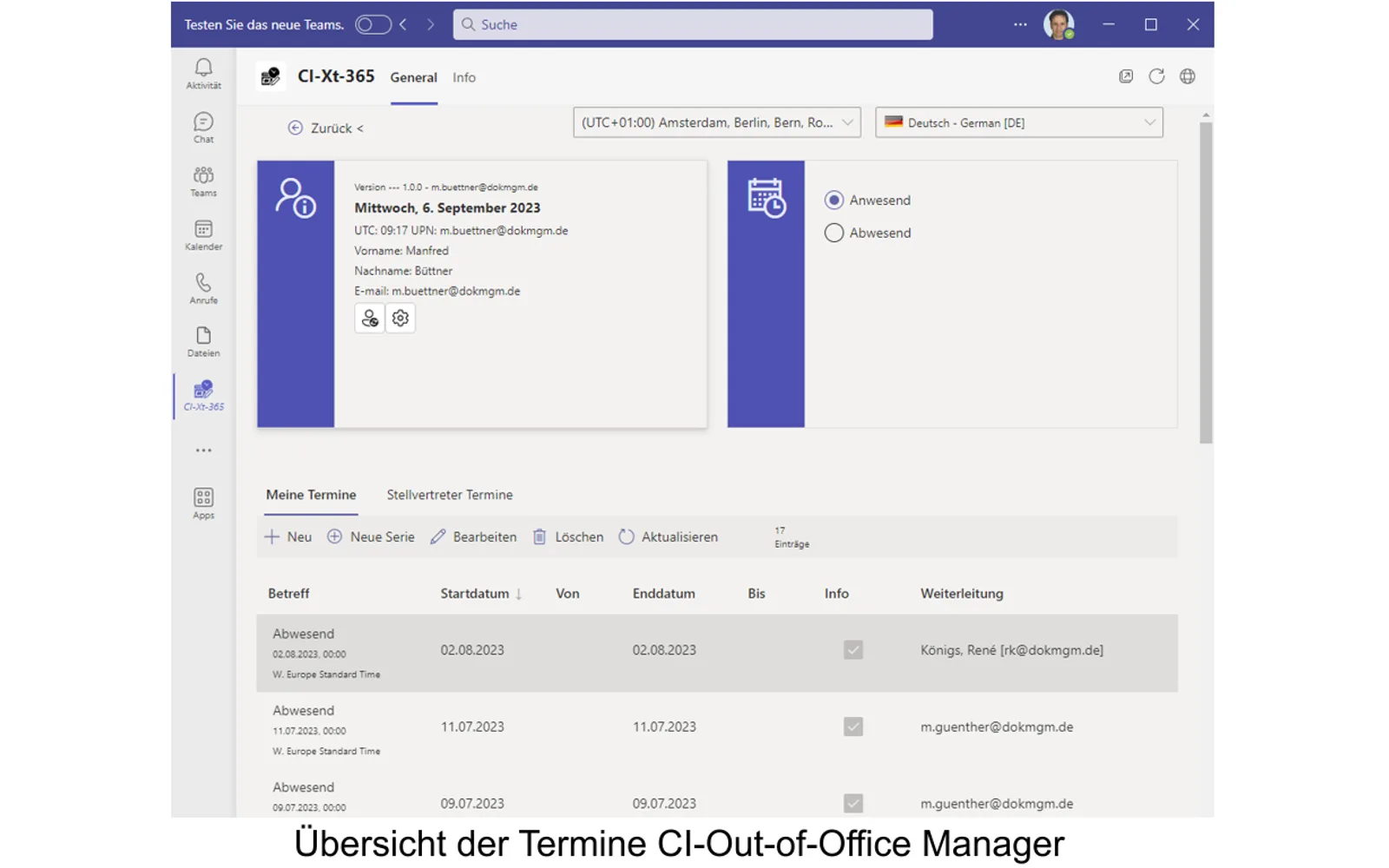Open Kalender in the sidebar
This screenshot has width=1389, height=868.
coord(203,234)
